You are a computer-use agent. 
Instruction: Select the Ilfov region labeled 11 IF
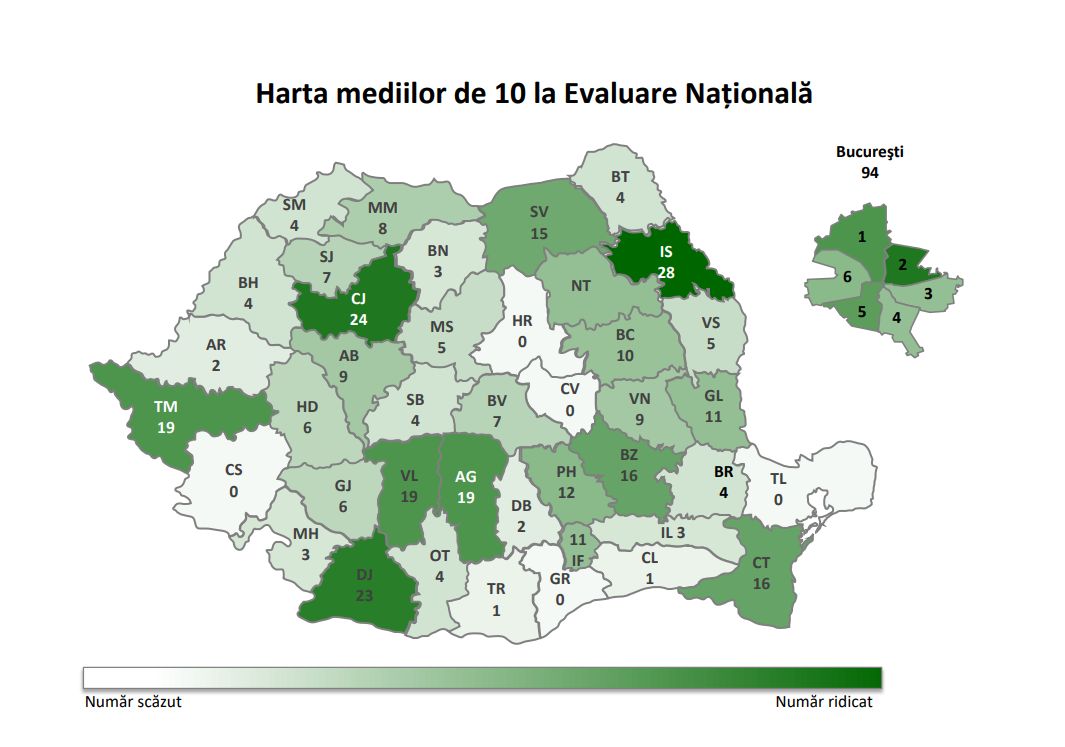click(578, 549)
